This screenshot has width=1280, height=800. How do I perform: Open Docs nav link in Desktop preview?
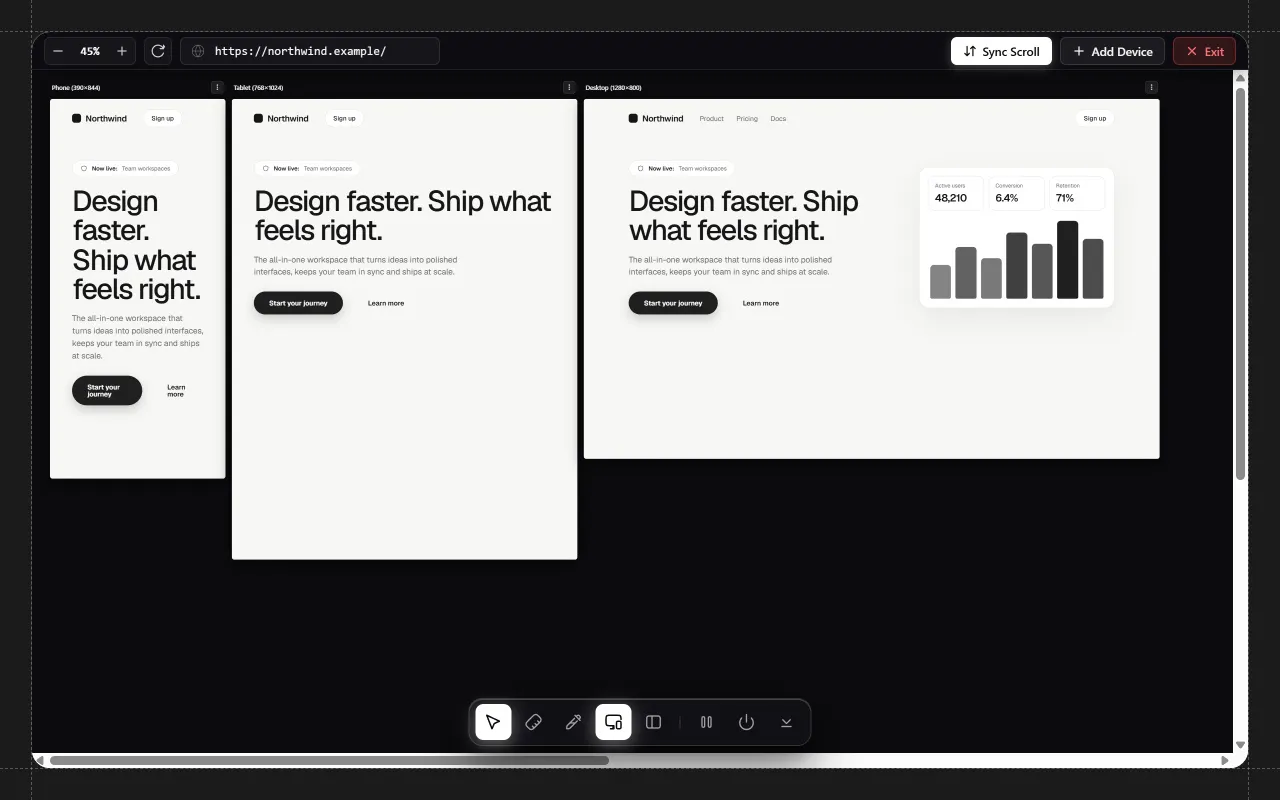point(778,119)
